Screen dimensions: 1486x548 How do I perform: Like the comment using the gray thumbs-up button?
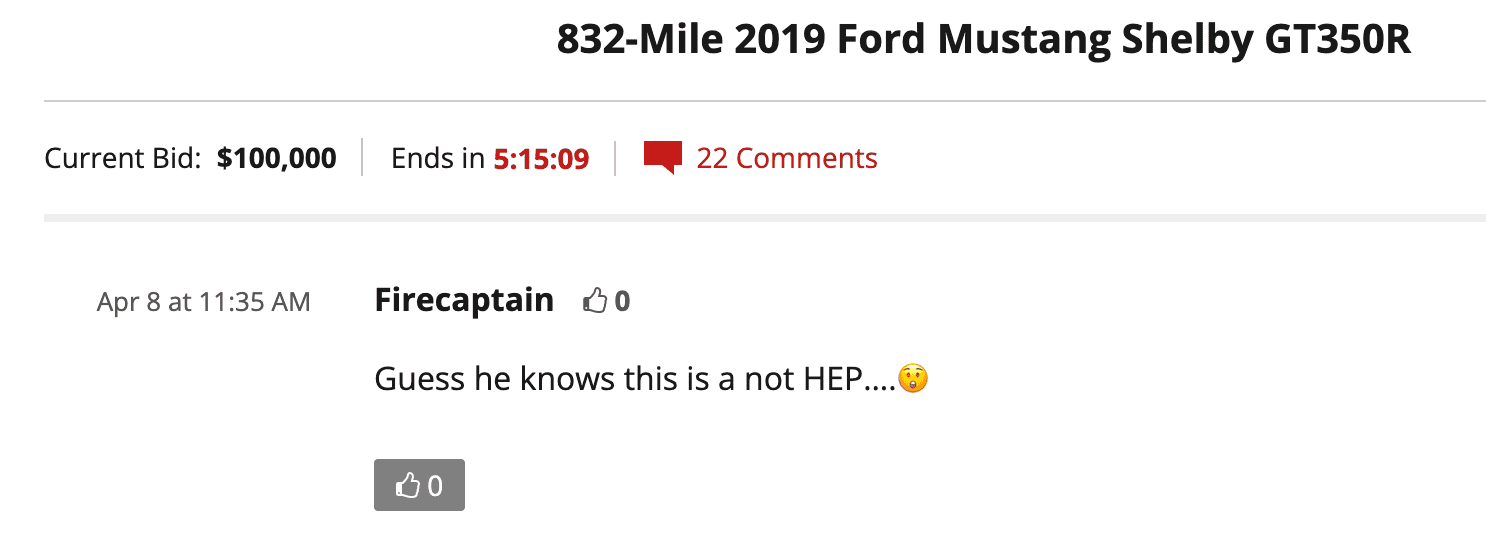click(x=419, y=485)
